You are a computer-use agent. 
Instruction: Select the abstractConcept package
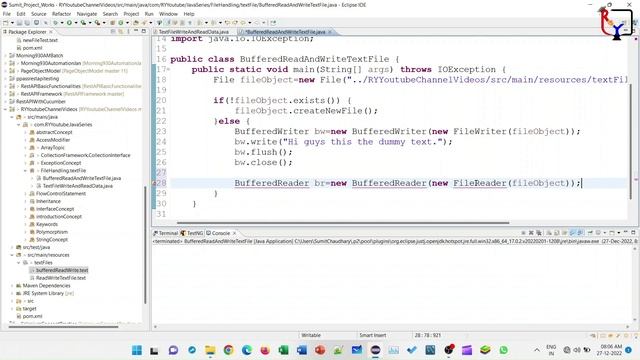tap(54, 132)
